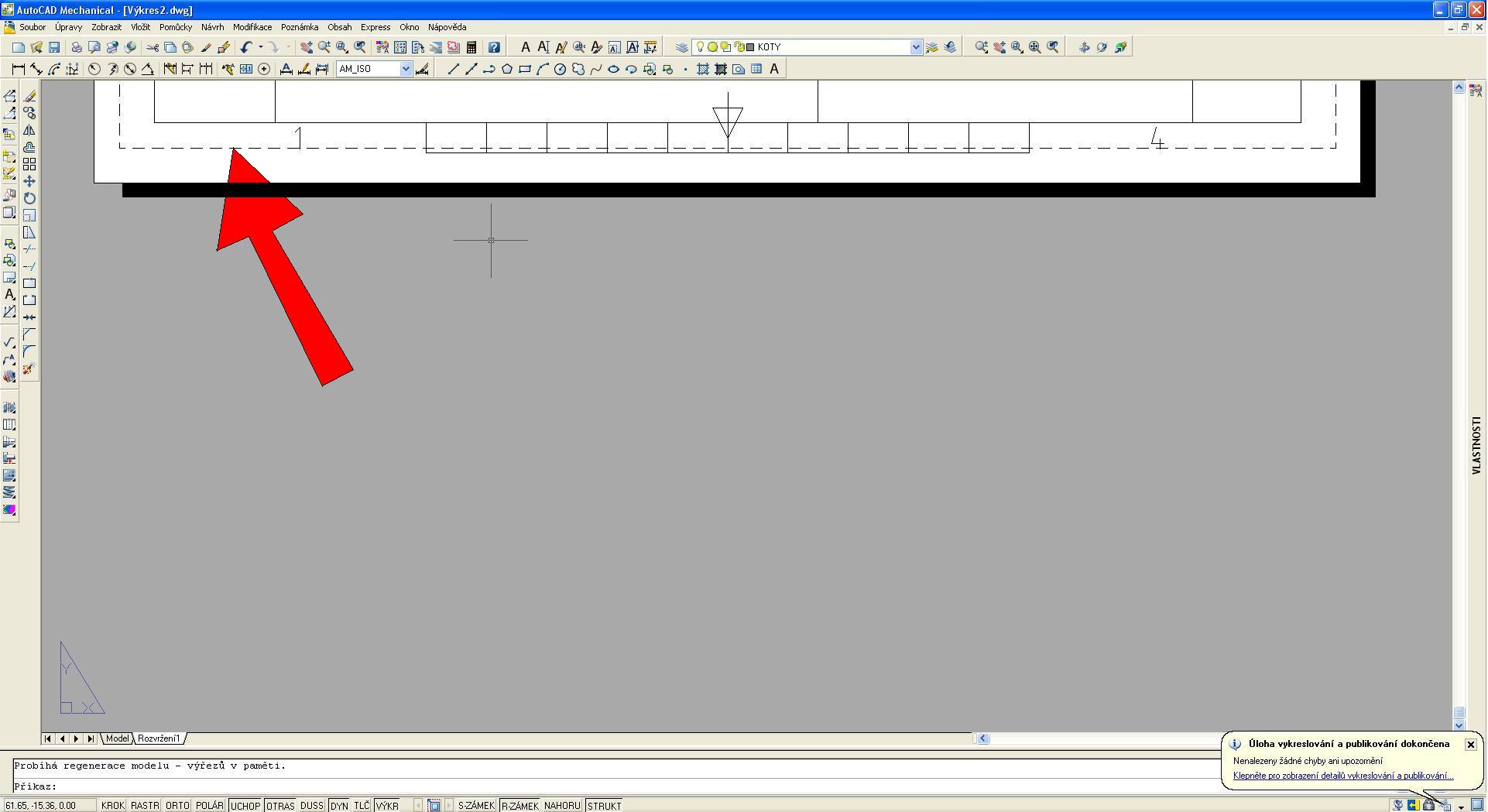
Task: Expand the AM_ISO dimension style dropdown
Action: (x=405, y=69)
